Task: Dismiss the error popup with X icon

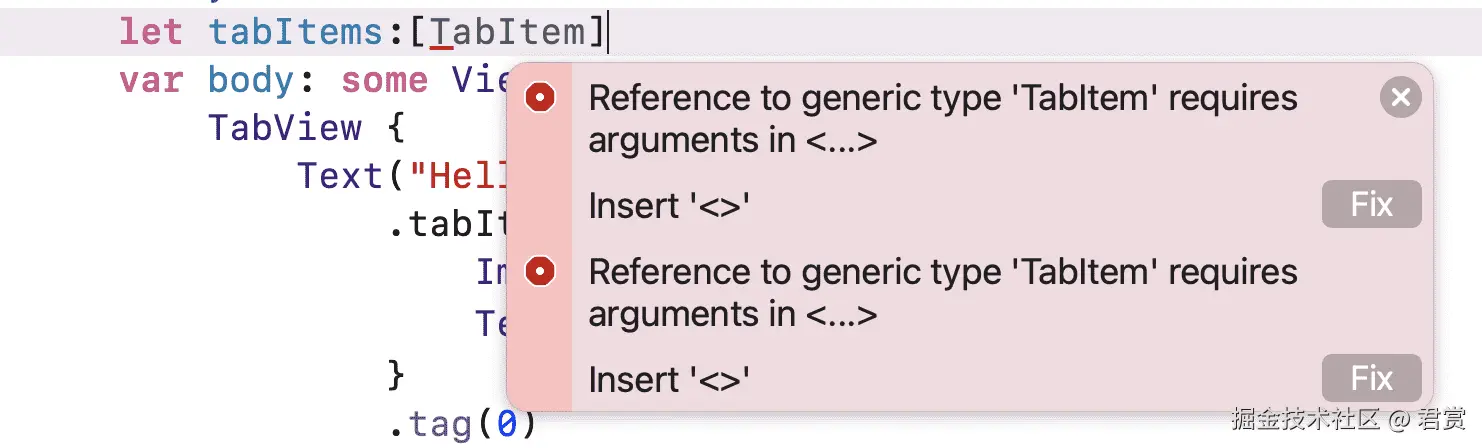Action: click(x=1400, y=98)
